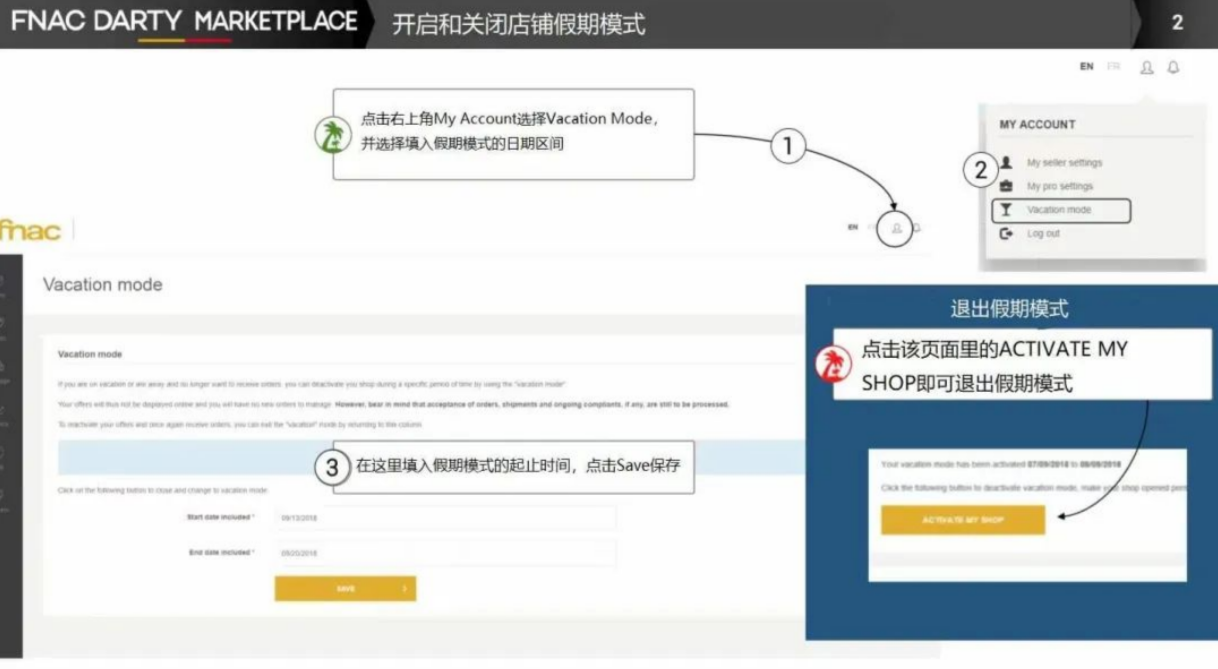Switch language to FR
Image resolution: width=1218 pixels, height=669 pixels.
tap(1113, 67)
